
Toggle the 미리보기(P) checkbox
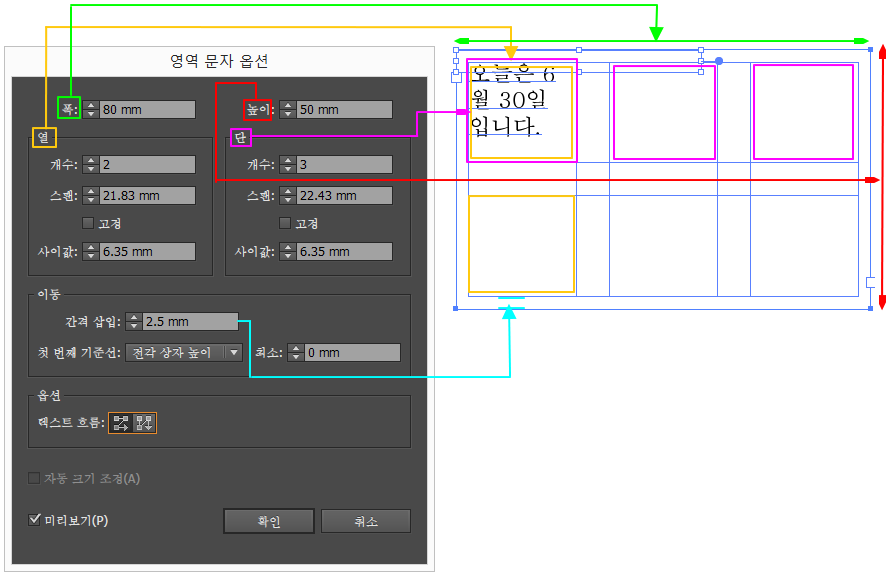click(x=36, y=520)
